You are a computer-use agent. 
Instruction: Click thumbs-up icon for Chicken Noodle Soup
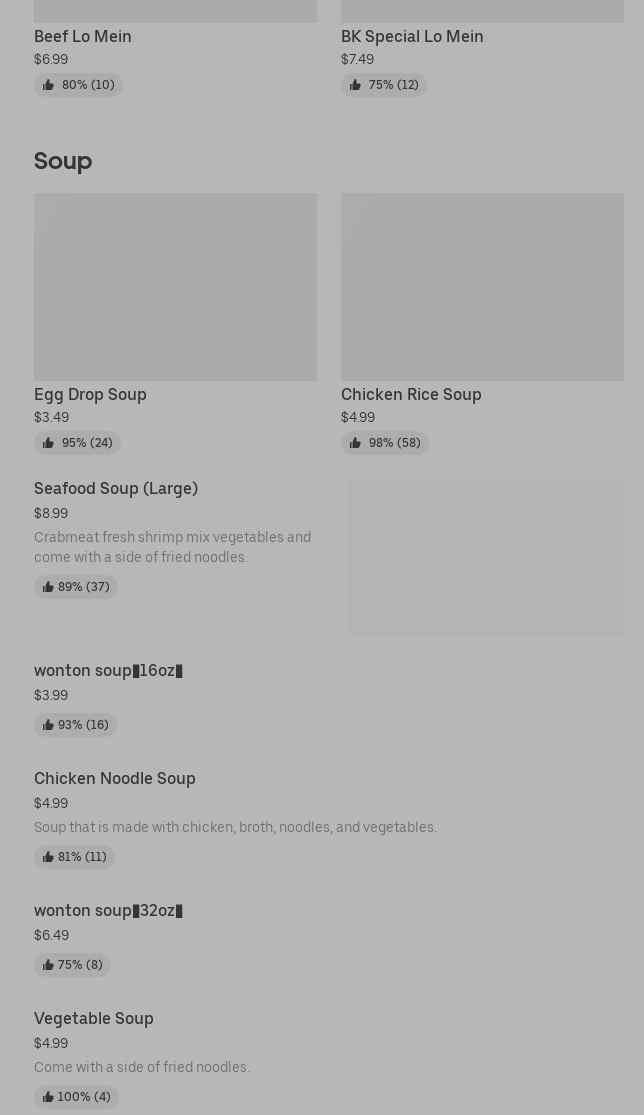click(48, 857)
